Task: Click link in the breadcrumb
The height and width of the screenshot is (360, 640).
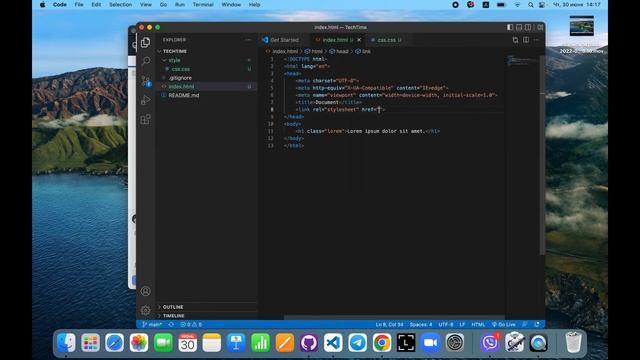Action: [x=363, y=51]
